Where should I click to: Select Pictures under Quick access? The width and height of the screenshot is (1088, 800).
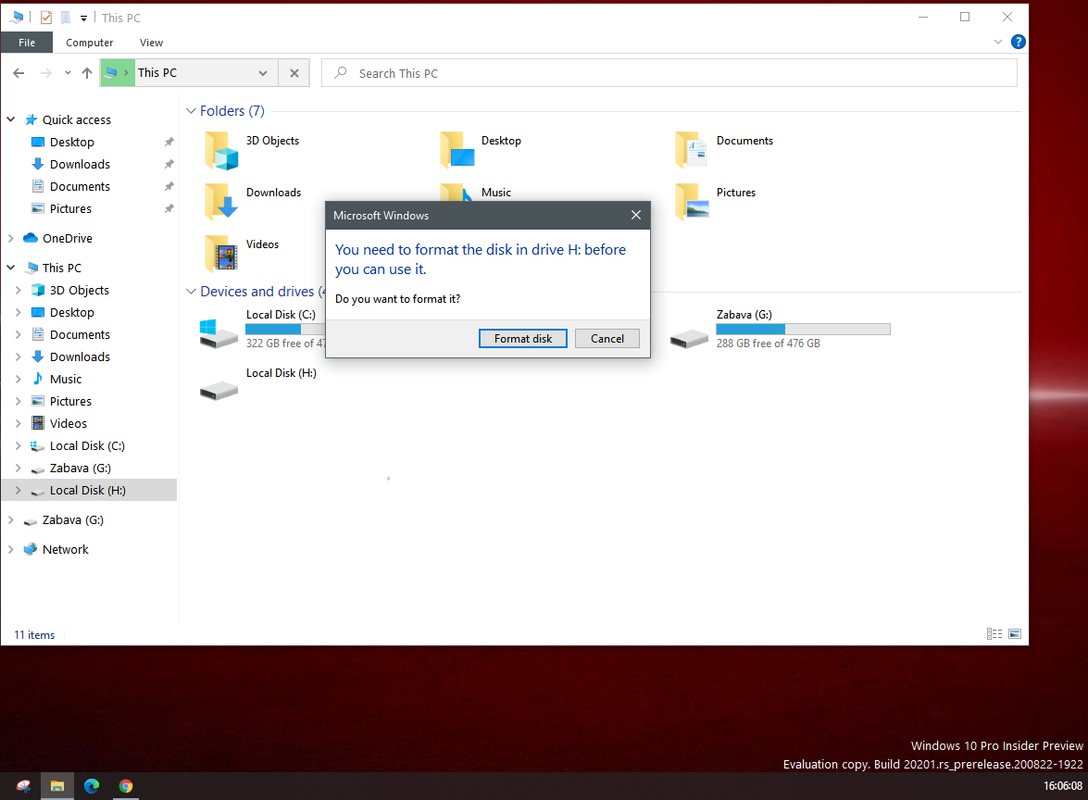coord(70,208)
